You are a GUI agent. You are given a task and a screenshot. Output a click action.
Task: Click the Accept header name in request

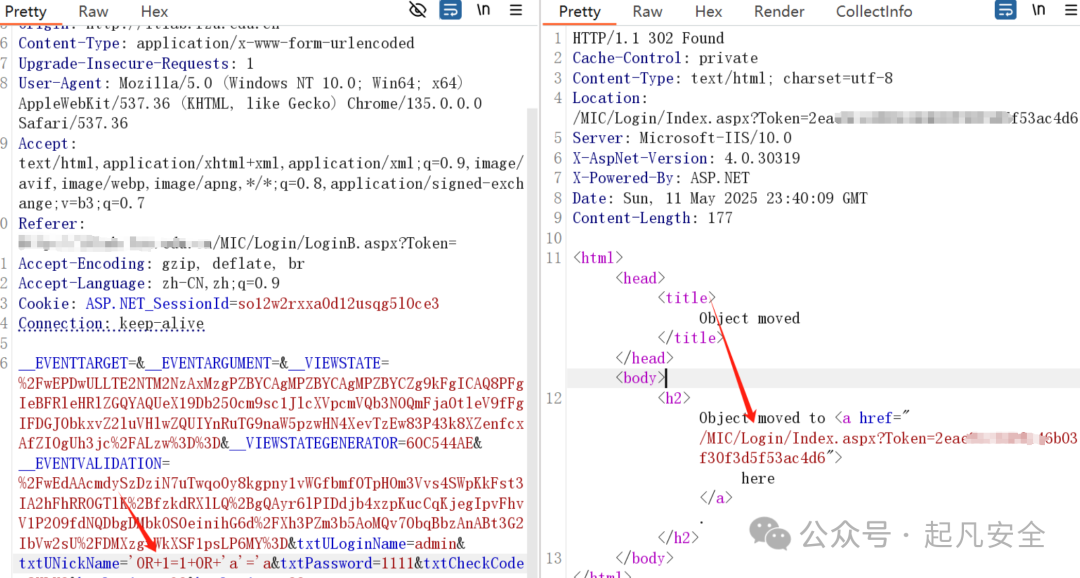(43, 144)
